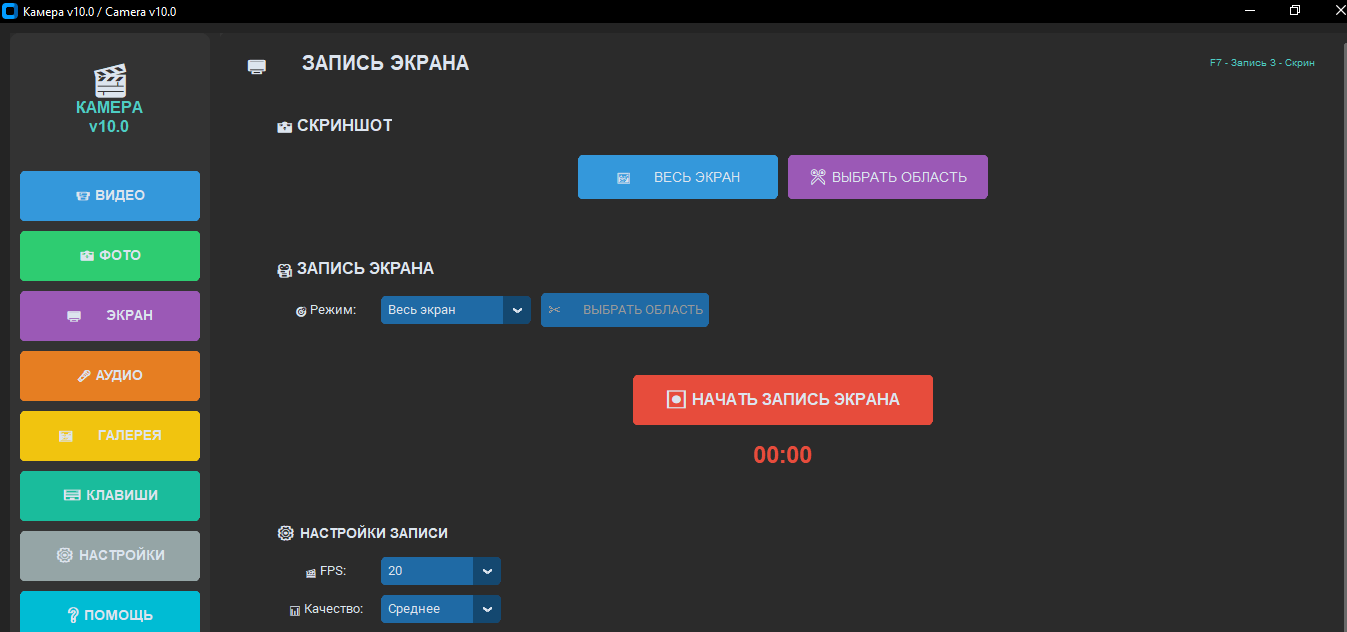Click the app icon in the title bar
The width and height of the screenshot is (1347, 632).
pyautogui.click(x=11, y=11)
